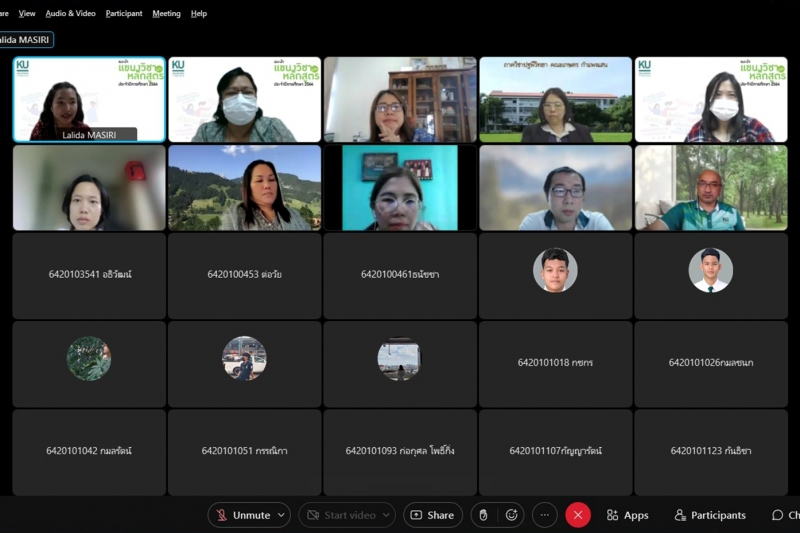Open the Chat panel icon

coord(778,515)
